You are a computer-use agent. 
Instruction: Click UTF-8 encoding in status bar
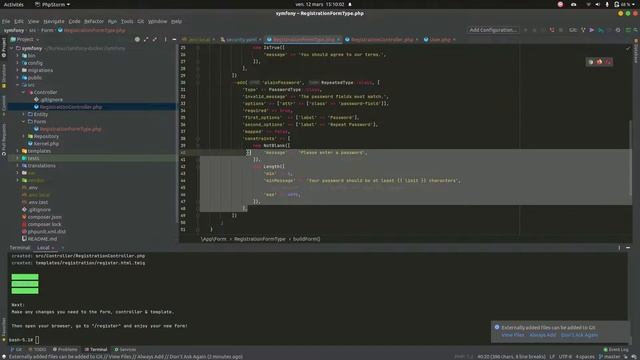pyautogui.click(x=565, y=357)
